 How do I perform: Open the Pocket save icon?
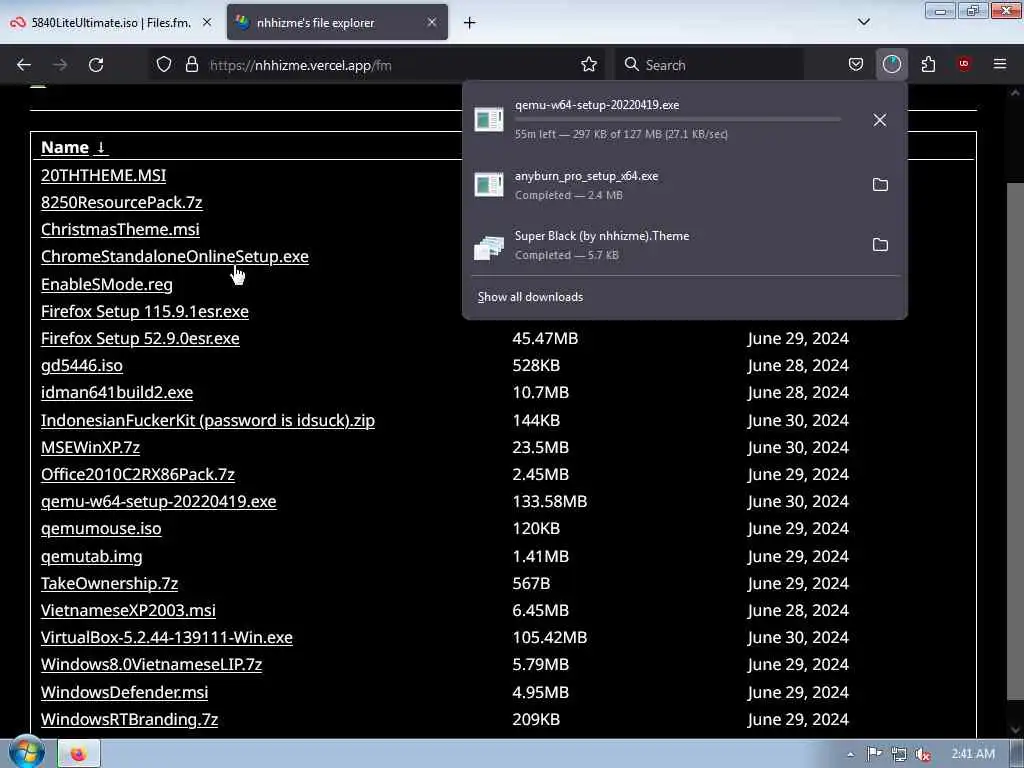856,64
